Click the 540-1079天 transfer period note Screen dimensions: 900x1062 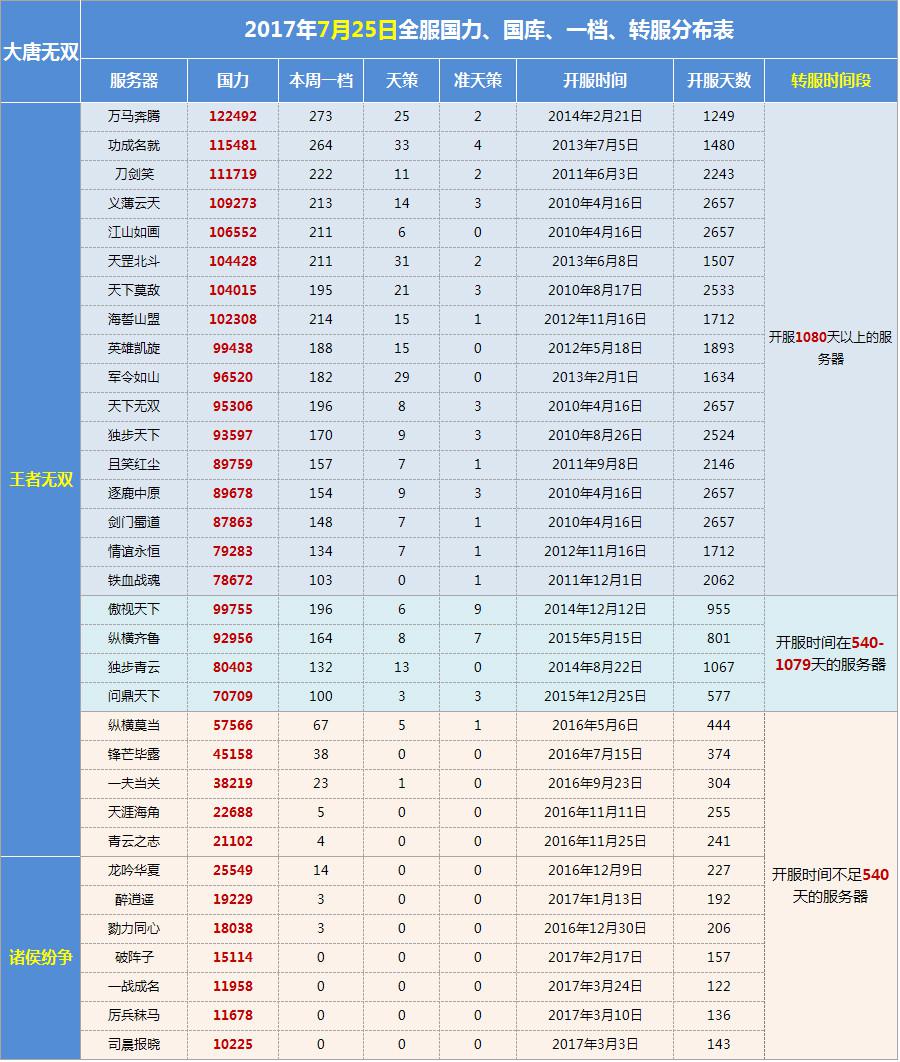(x=831, y=654)
